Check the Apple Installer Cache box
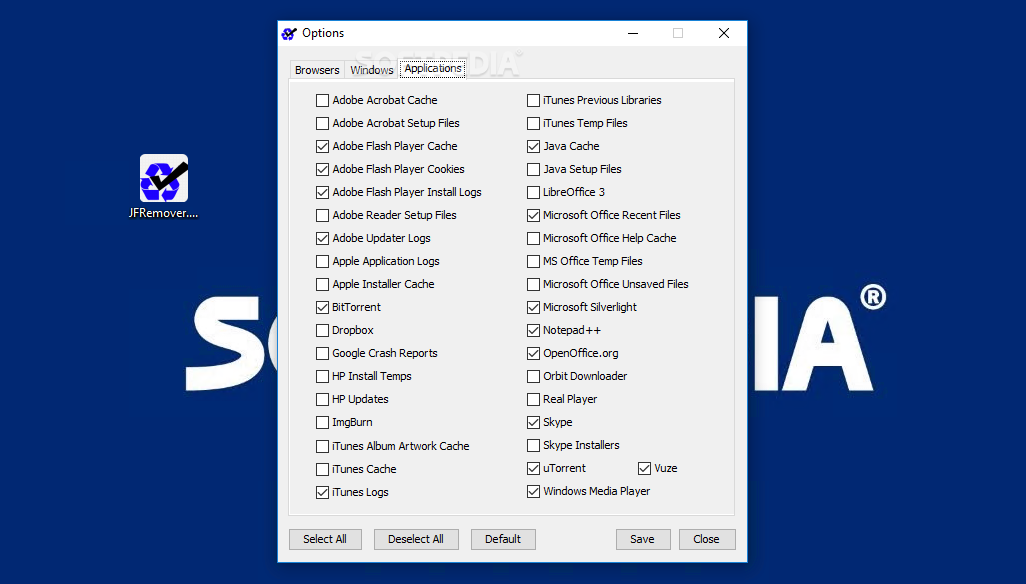 click(x=323, y=284)
